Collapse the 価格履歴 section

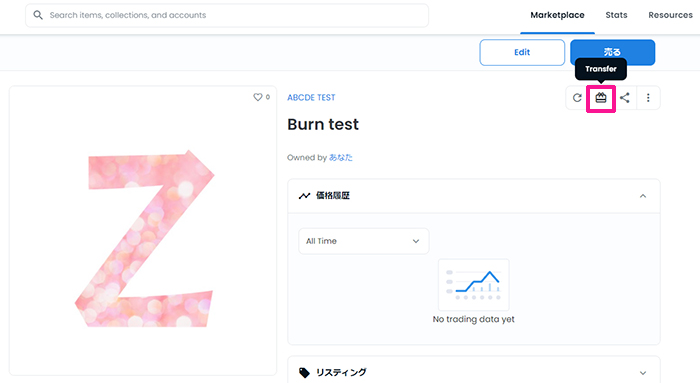click(643, 196)
